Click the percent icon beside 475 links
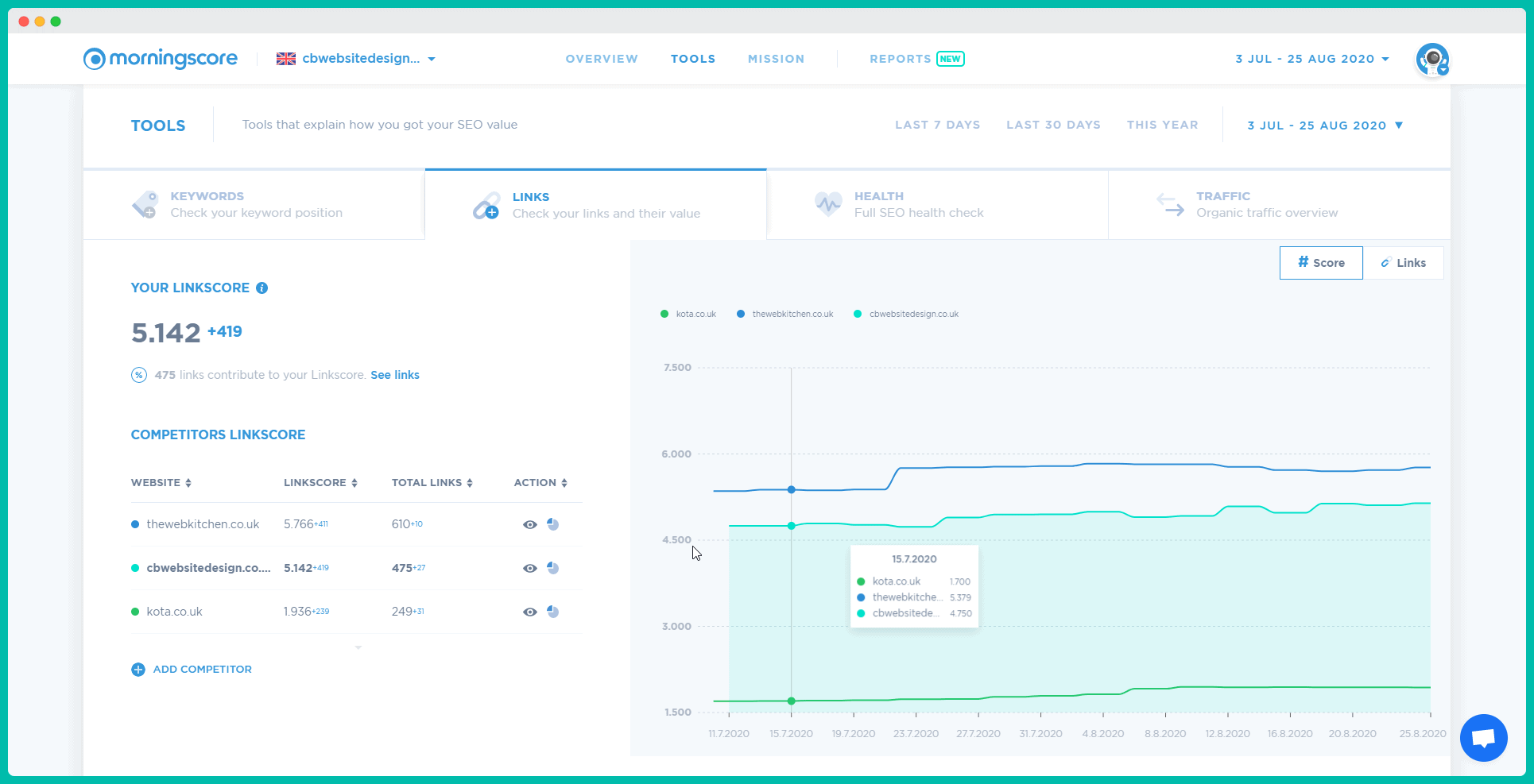 [139, 375]
